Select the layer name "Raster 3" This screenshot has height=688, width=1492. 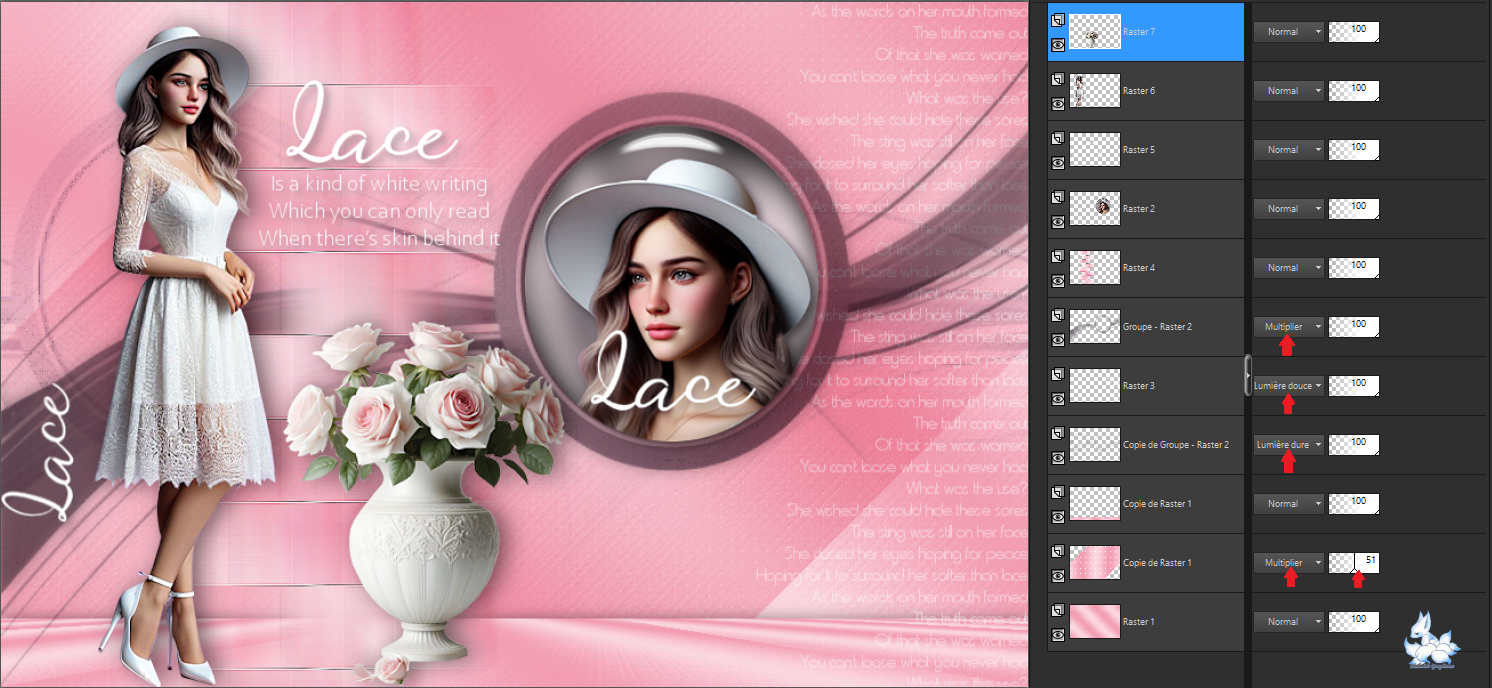pos(1139,386)
